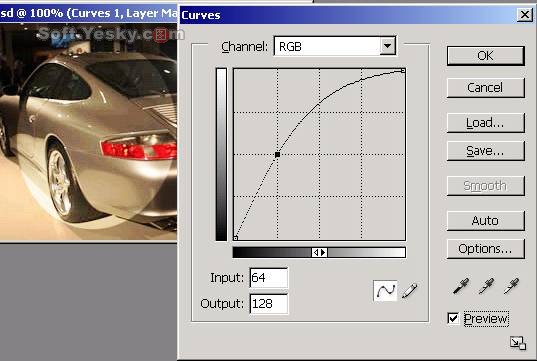
Task: Toggle the gradient direction arrows
Action: (319, 252)
